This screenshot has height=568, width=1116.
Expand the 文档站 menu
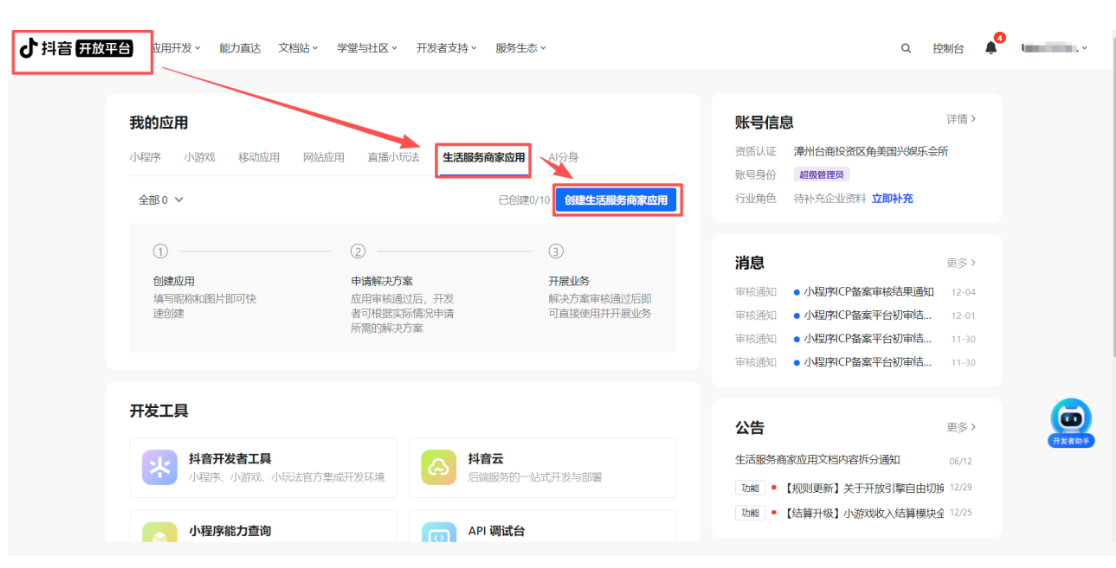click(298, 48)
